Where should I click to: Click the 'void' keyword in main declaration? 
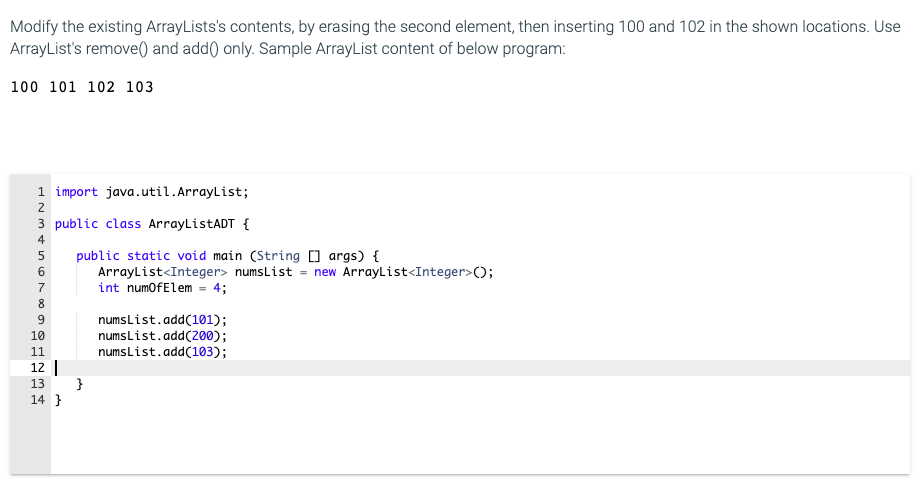click(x=192, y=256)
